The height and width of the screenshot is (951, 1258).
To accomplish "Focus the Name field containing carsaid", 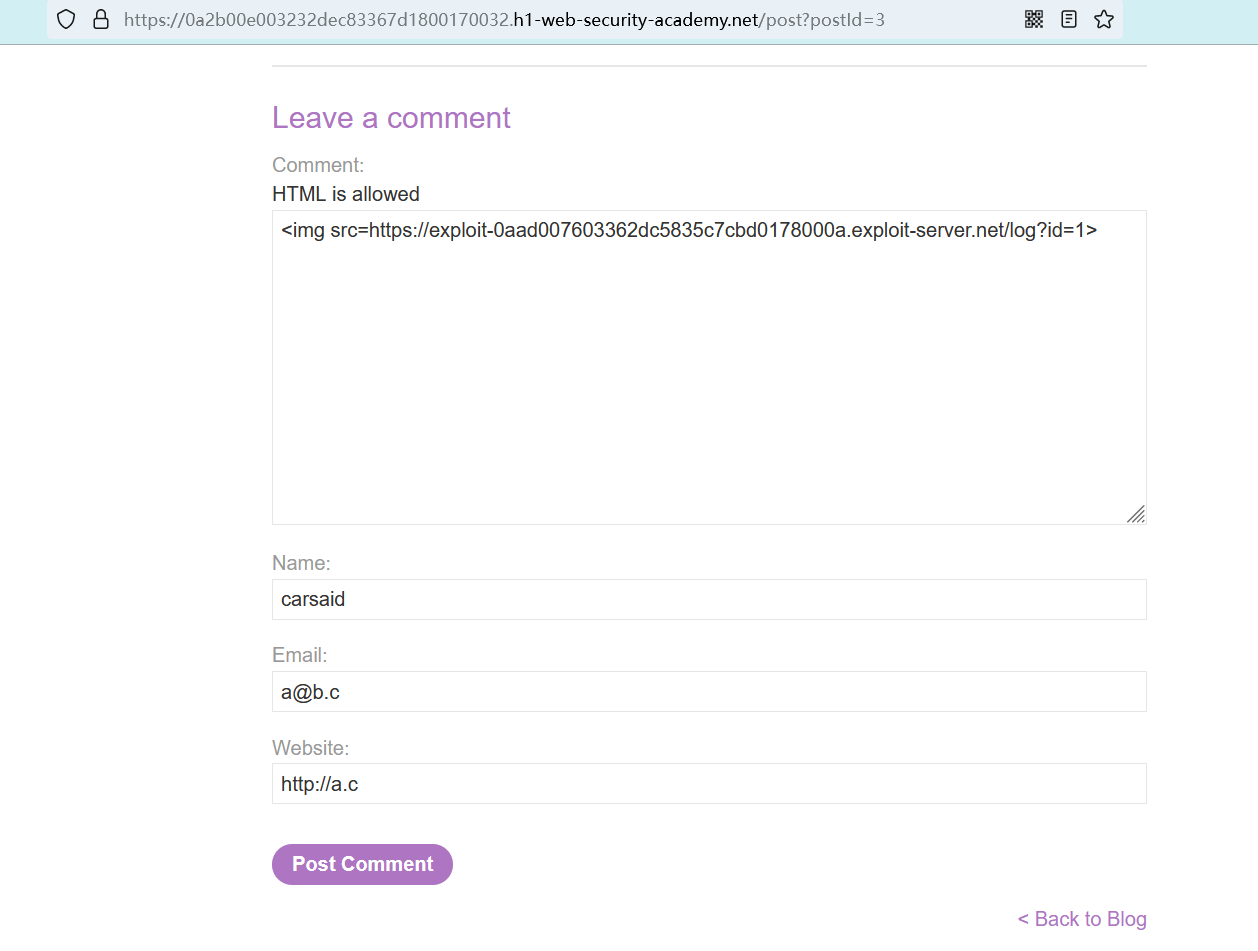I will [709, 600].
